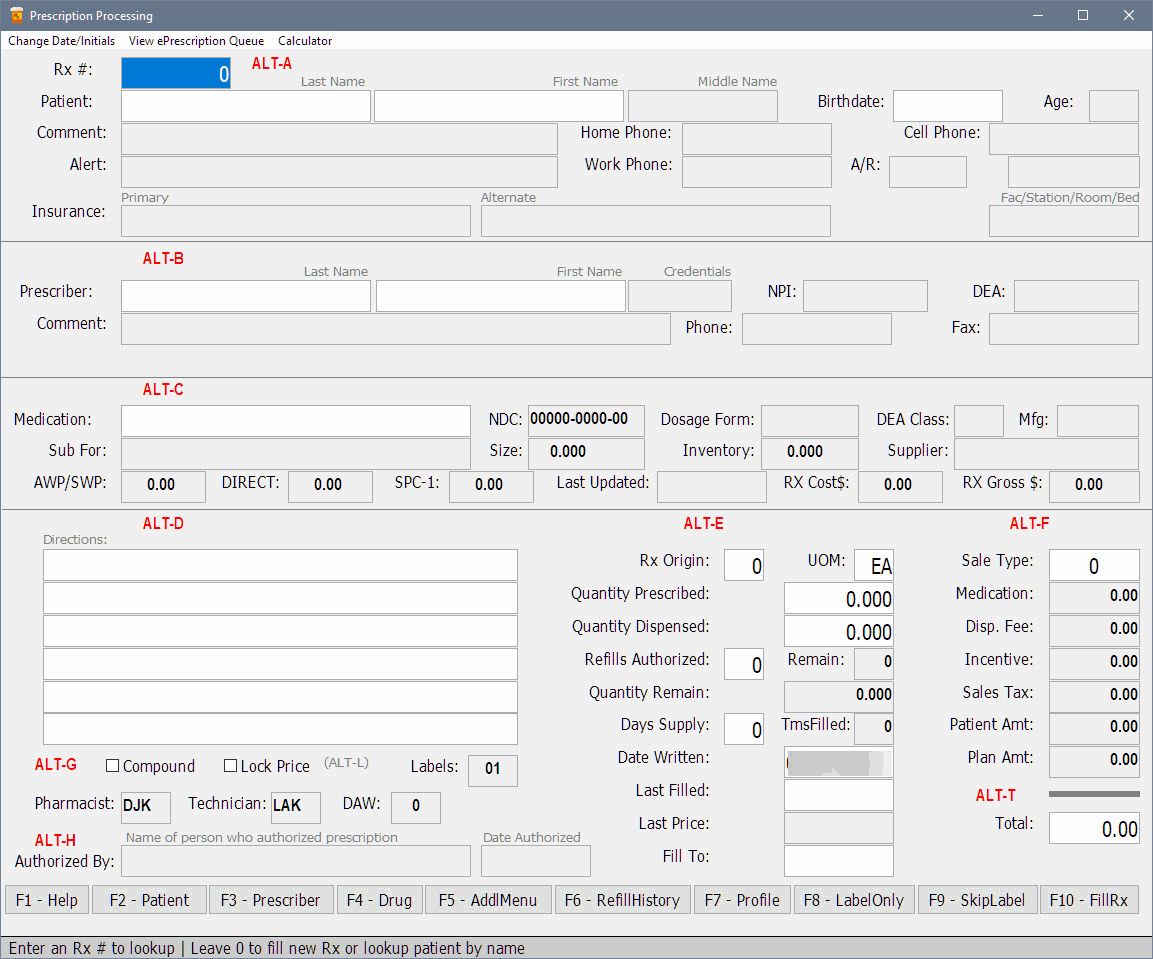Click the first Directions line
The width and height of the screenshot is (1153, 959).
280,565
